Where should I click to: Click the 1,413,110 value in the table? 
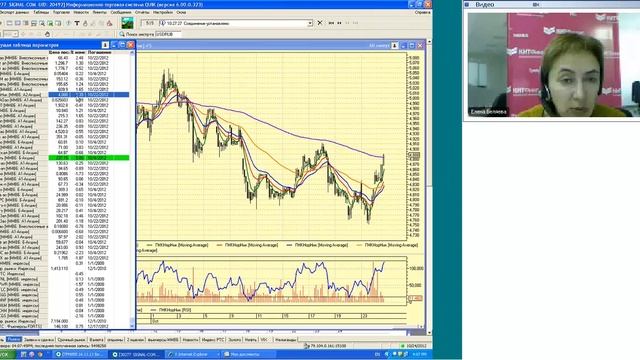click(x=59, y=269)
